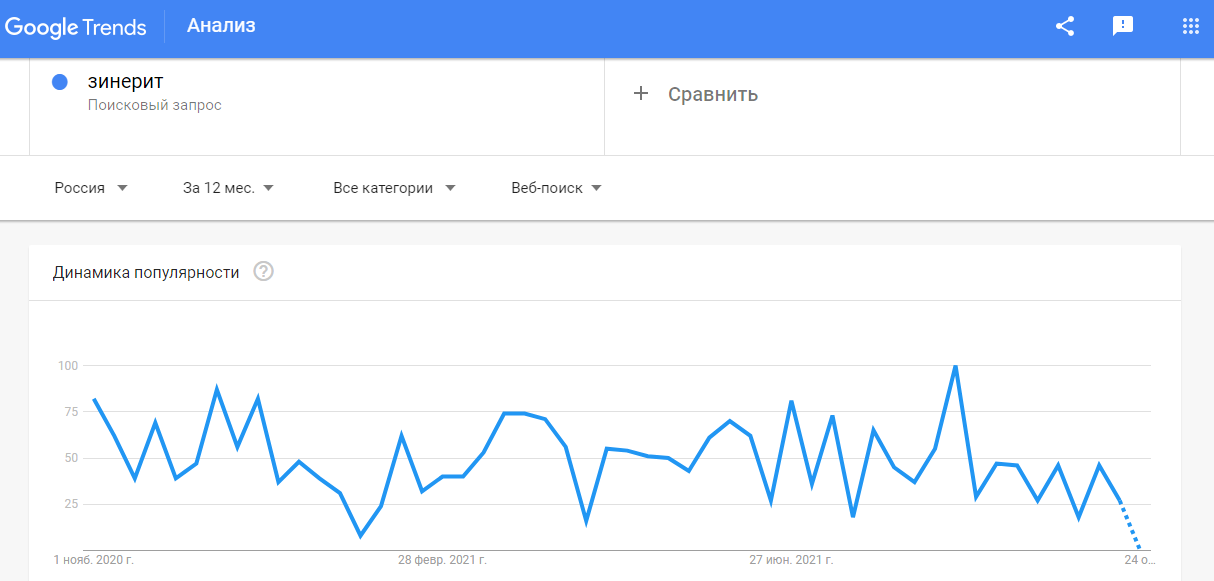This screenshot has width=1214, height=581.
Task: Click the help icon beside Динамика популярности
Action: (263, 272)
